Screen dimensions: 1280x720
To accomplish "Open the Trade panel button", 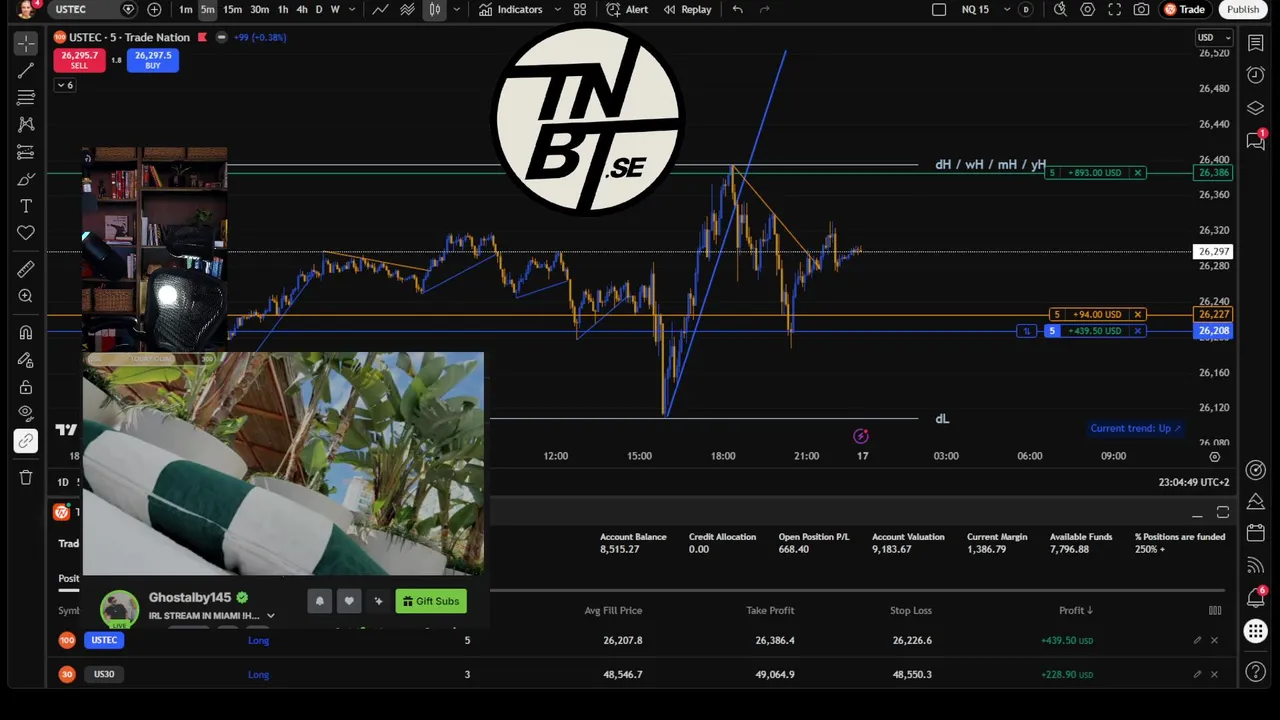I will click(1185, 9).
